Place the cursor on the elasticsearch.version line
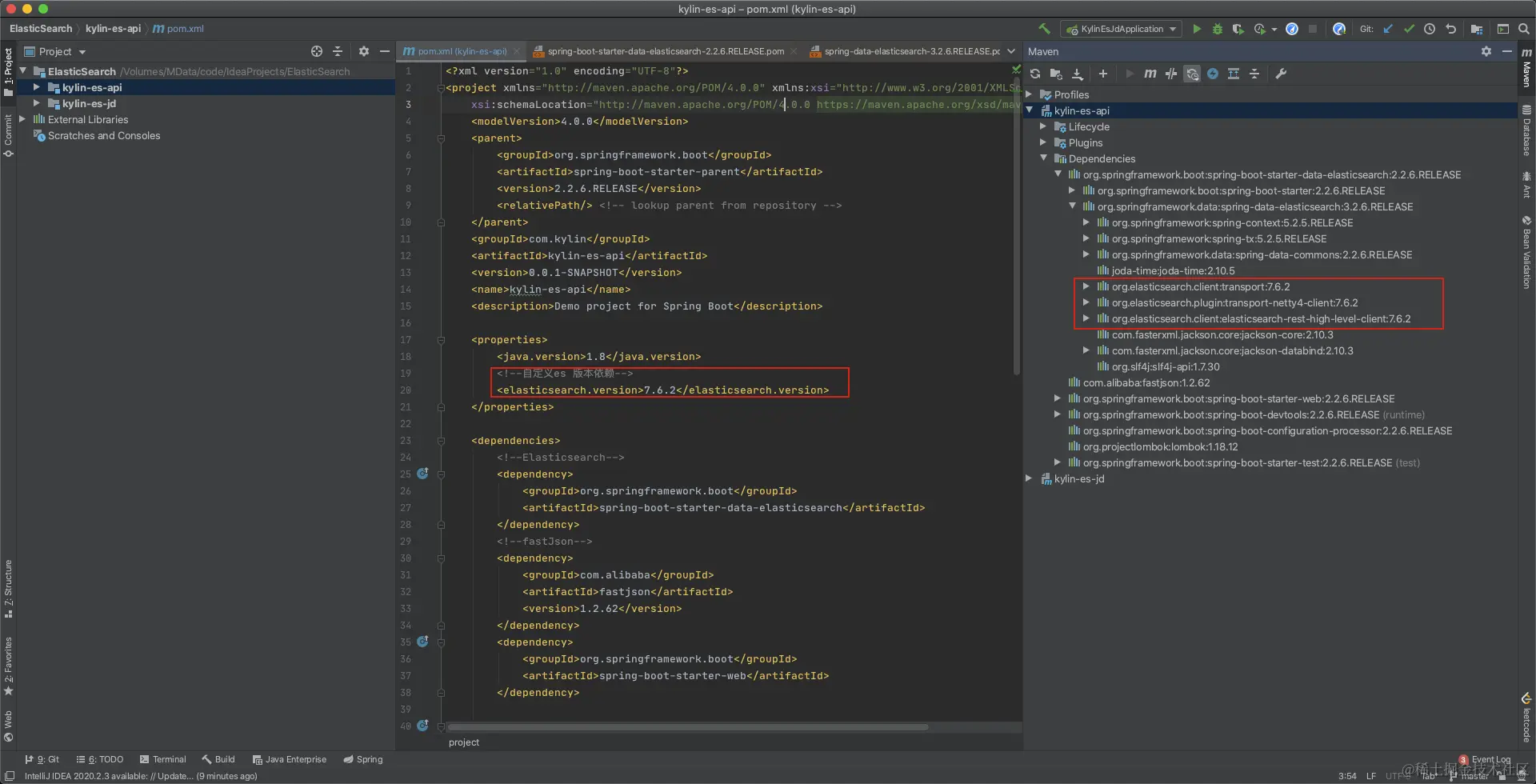This screenshot has height=784, width=1536. 662,390
